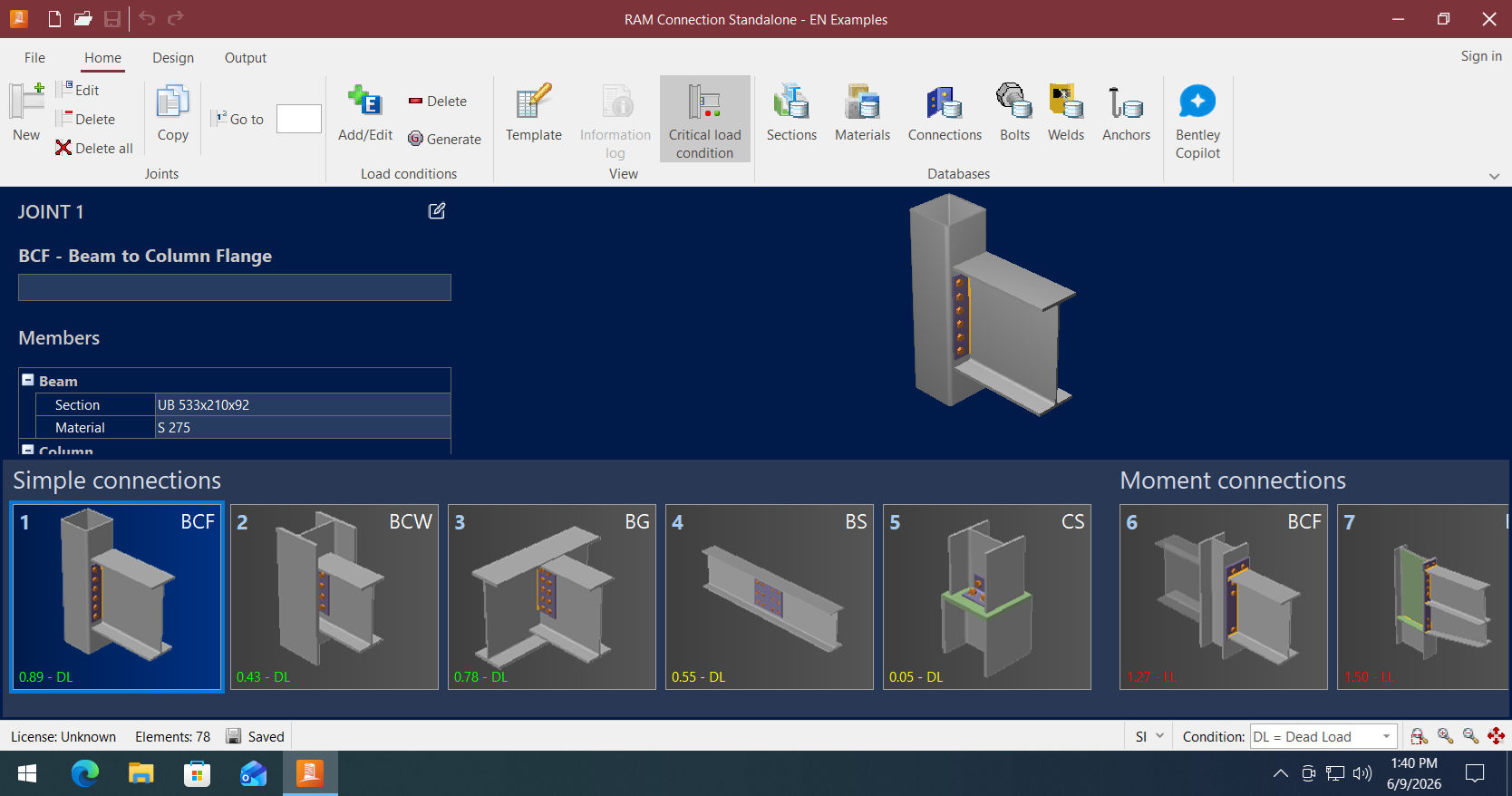
Task: Click the red pan arrows icon
Action: 1496,736
